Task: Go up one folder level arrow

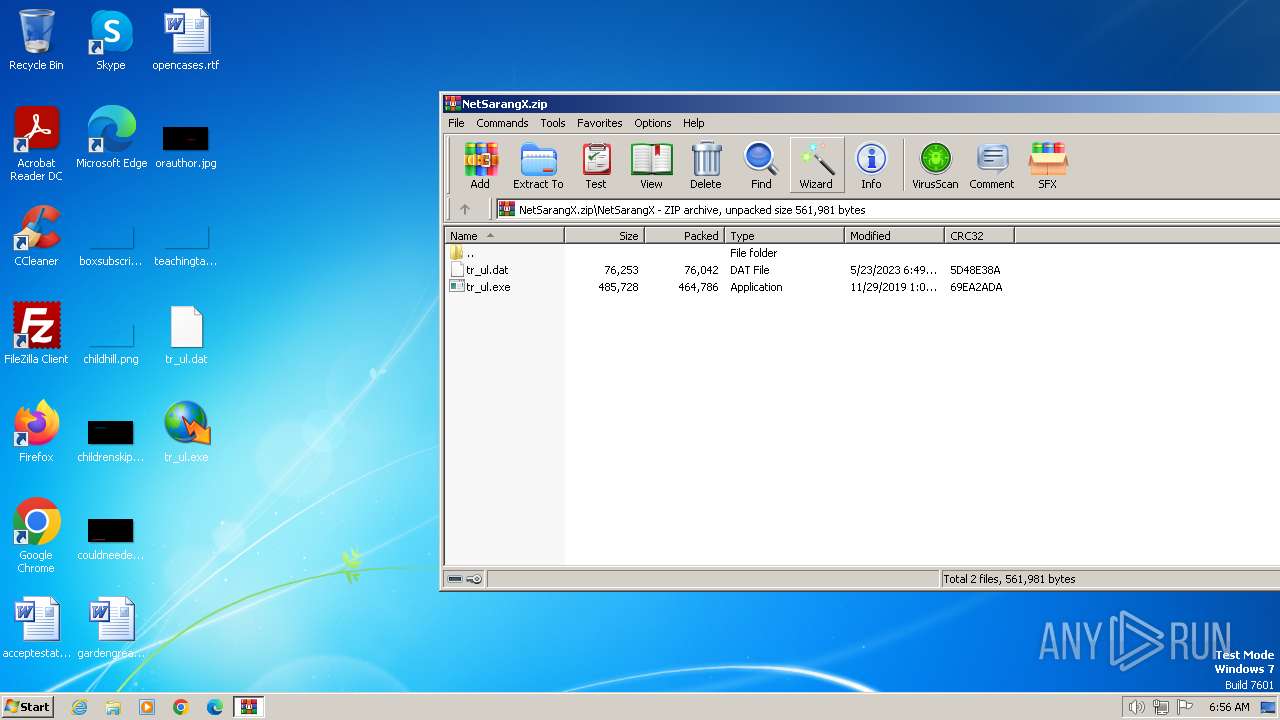Action: coord(464,210)
